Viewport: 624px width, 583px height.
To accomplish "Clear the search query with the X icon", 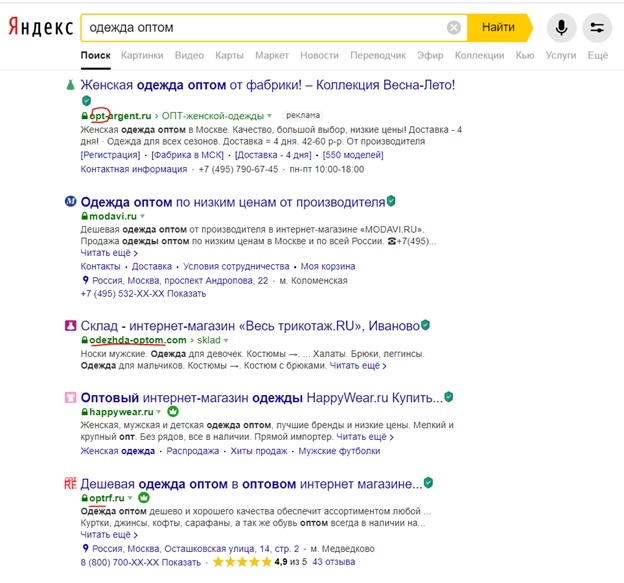I will pos(454,27).
